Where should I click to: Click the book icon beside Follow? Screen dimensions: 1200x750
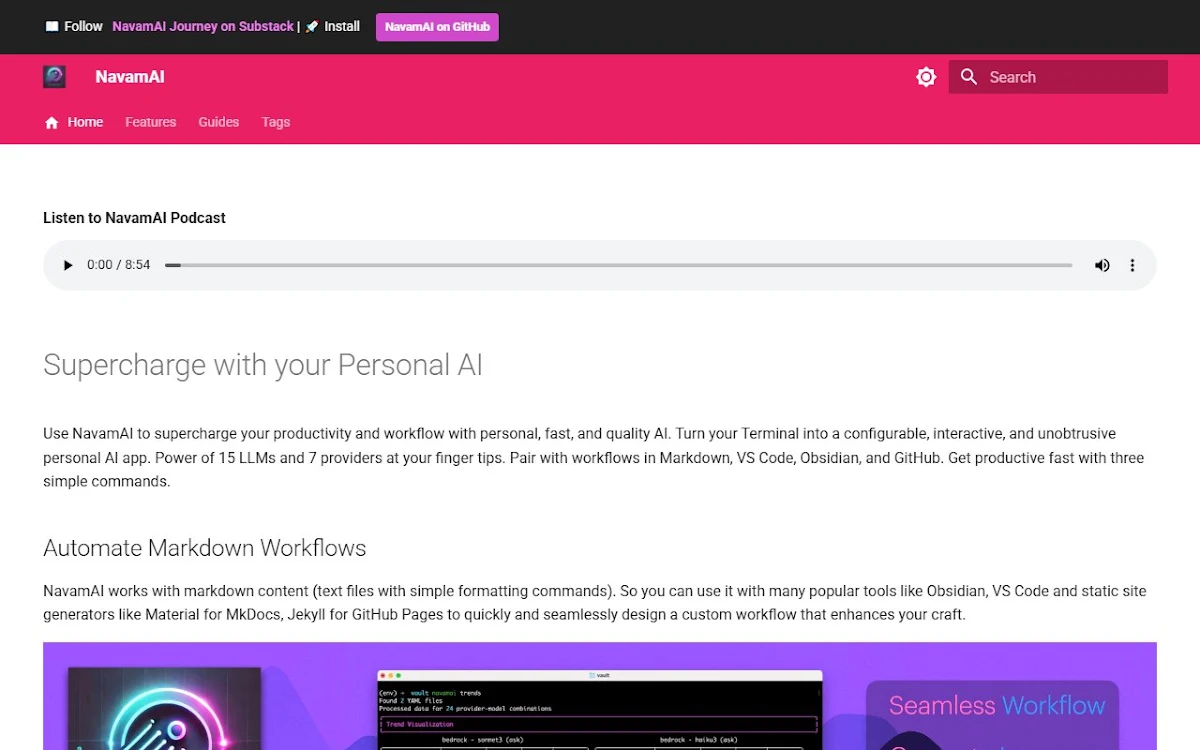click(x=52, y=27)
